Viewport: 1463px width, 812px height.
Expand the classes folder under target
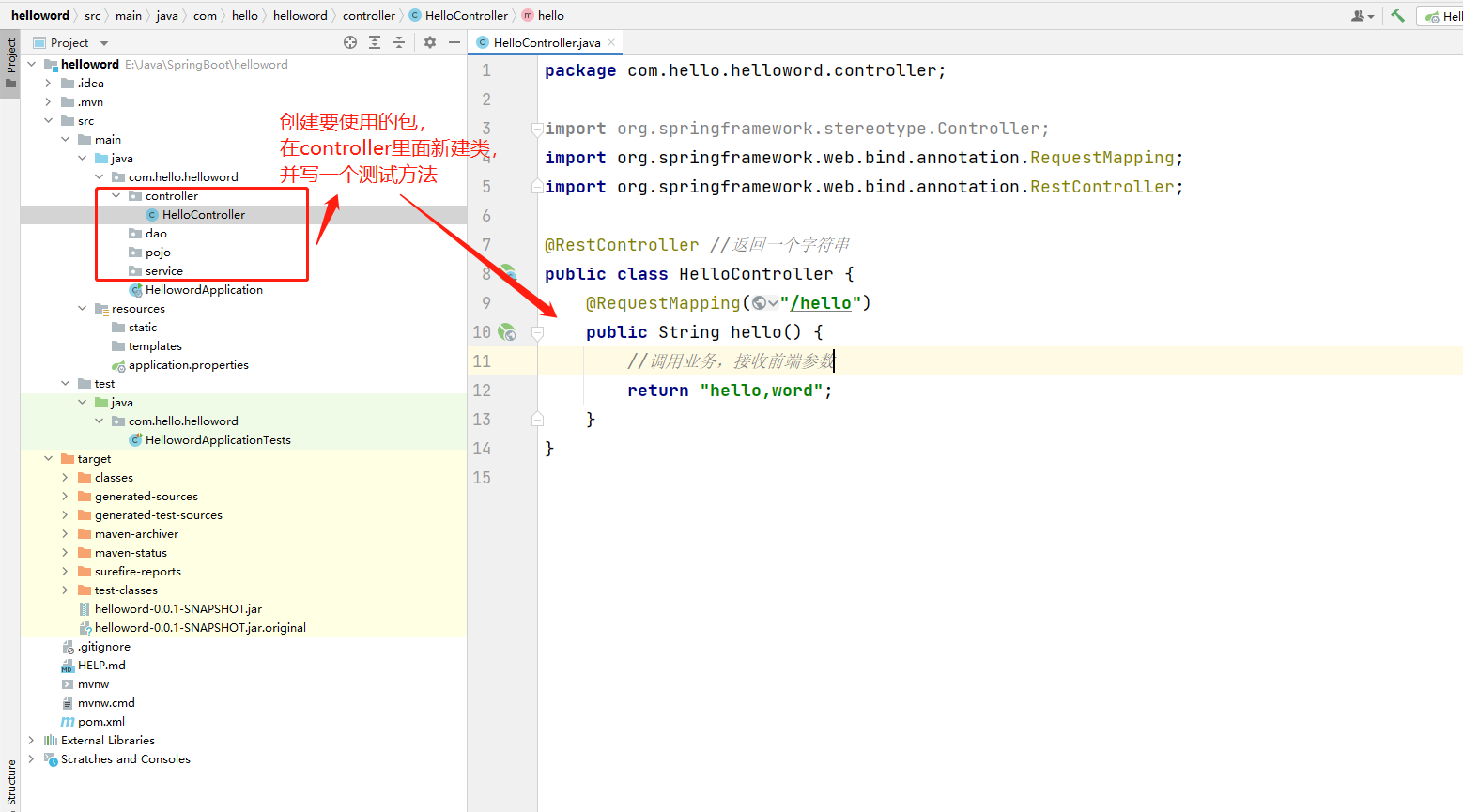[66, 478]
